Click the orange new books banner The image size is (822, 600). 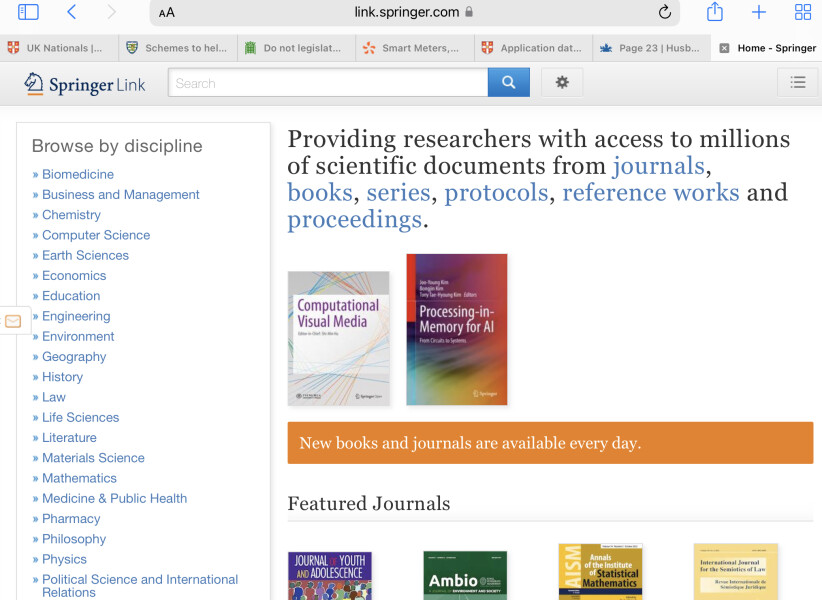[x=550, y=443]
